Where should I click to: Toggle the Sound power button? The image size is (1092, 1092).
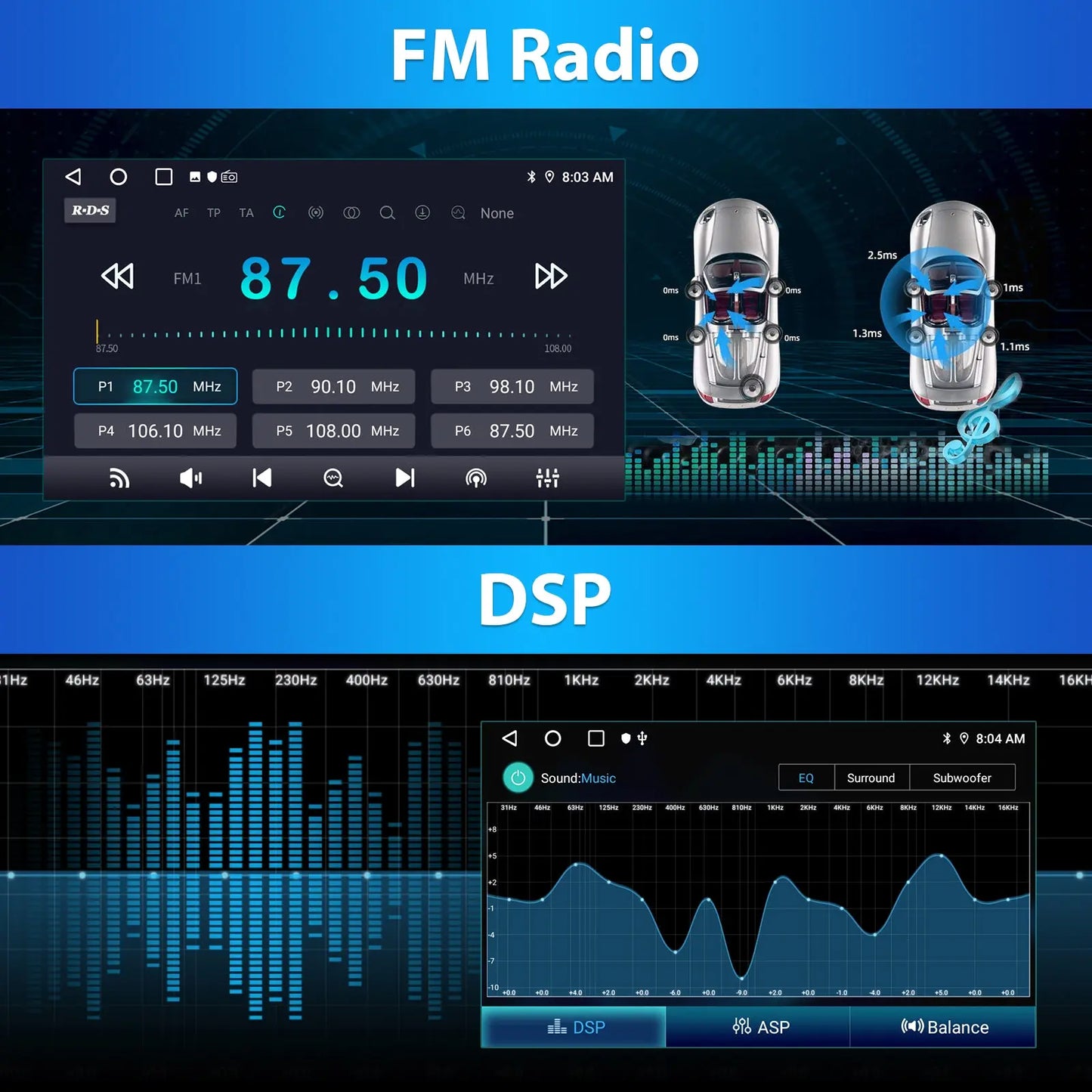click(518, 778)
